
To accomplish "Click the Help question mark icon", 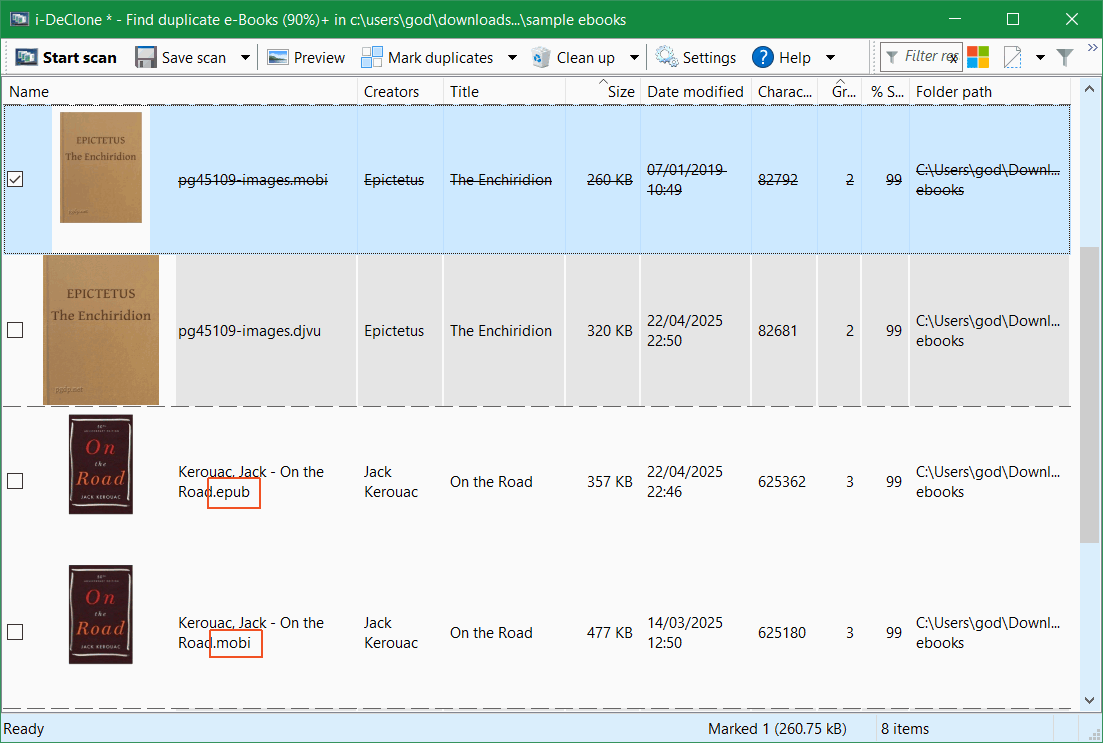I will (763, 58).
